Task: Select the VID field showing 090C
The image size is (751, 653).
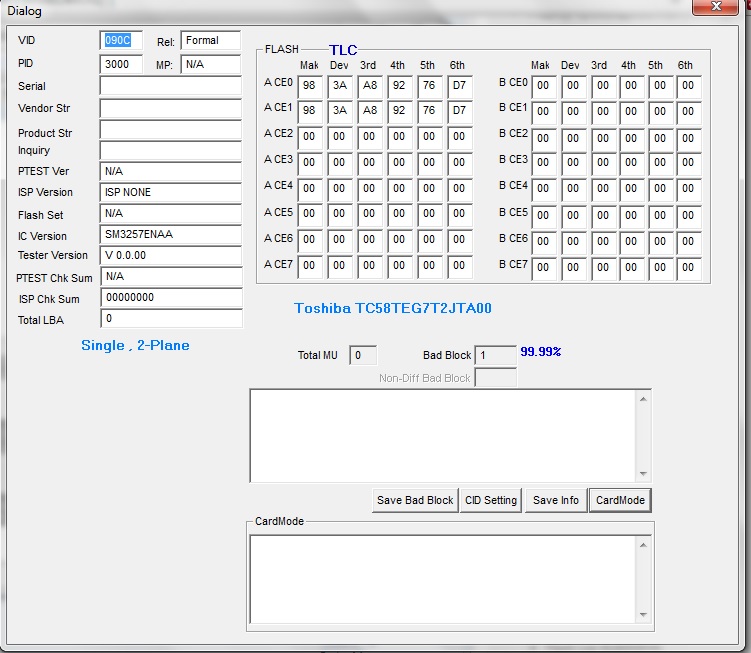Action: 121,41
